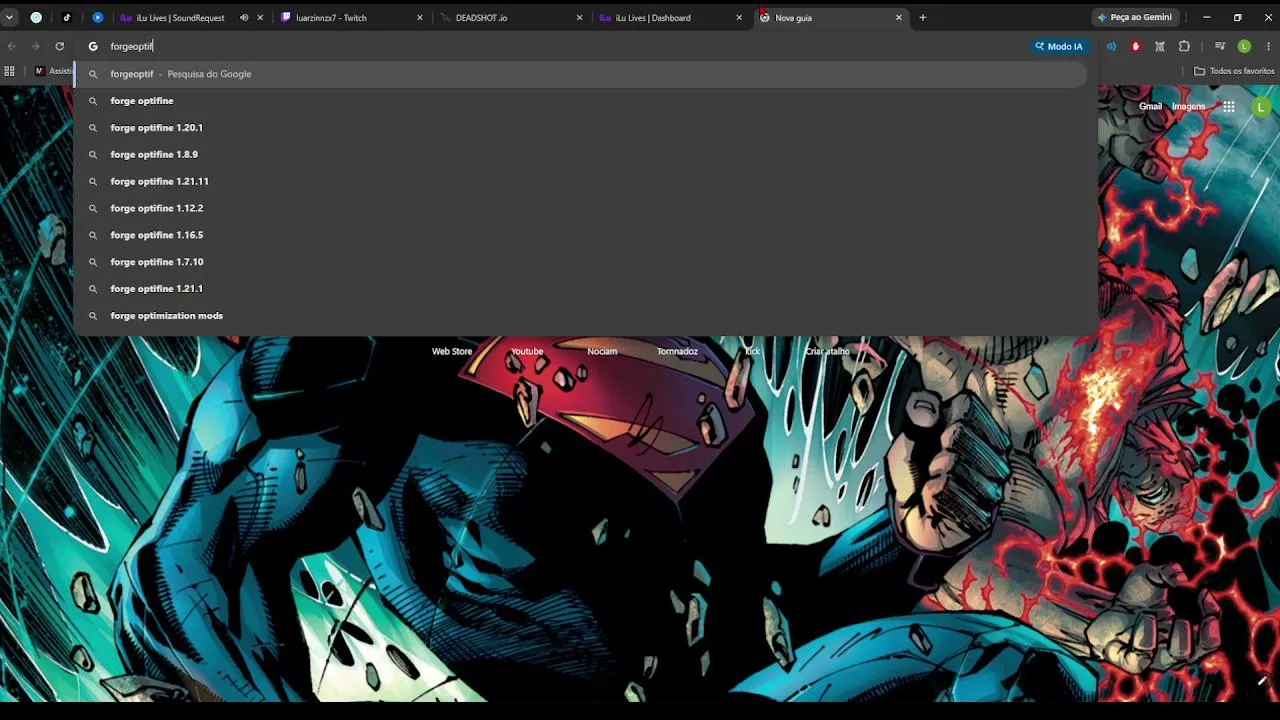The height and width of the screenshot is (720, 1280).
Task: Open the Gmail link
Action: tap(1150, 107)
